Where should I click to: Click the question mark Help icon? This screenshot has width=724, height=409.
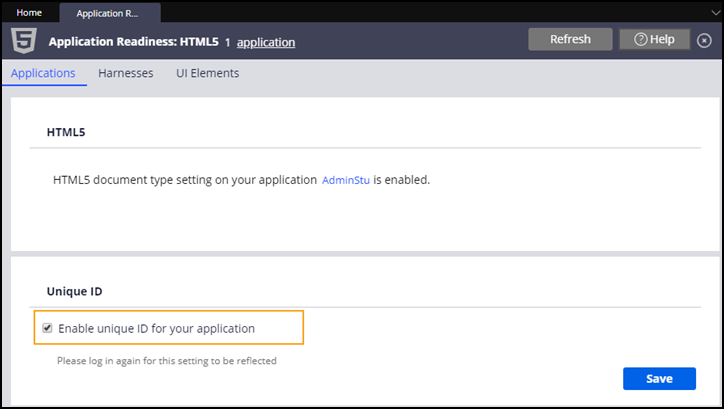tap(641, 40)
